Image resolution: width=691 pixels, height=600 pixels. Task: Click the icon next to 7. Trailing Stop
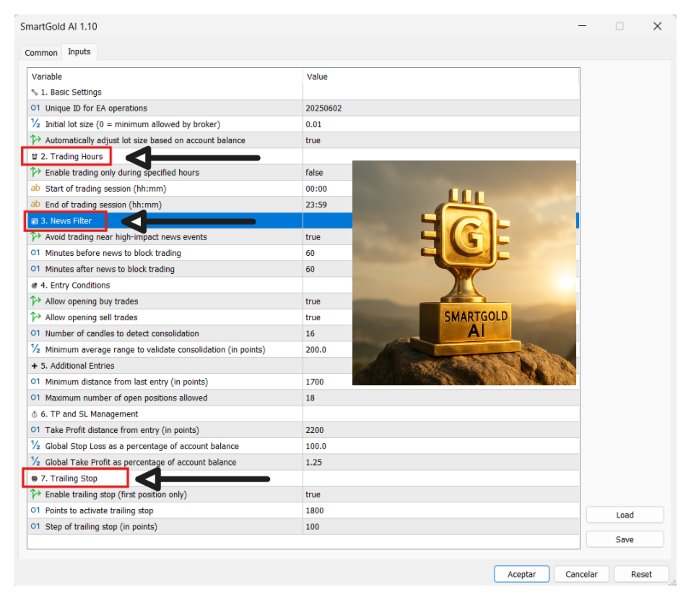coord(34,478)
